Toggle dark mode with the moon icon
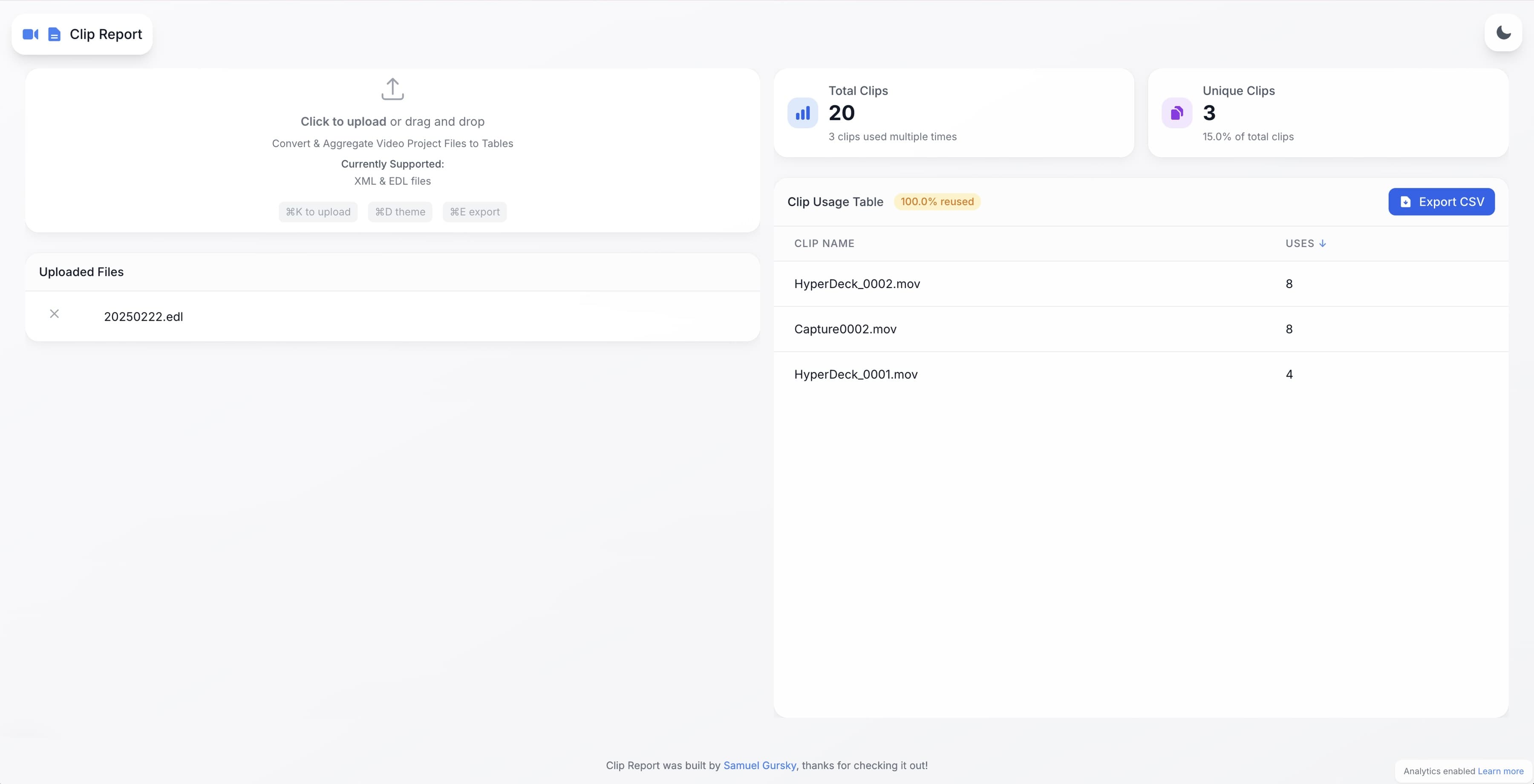Screen dimensions: 1534x784 click(1504, 33)
